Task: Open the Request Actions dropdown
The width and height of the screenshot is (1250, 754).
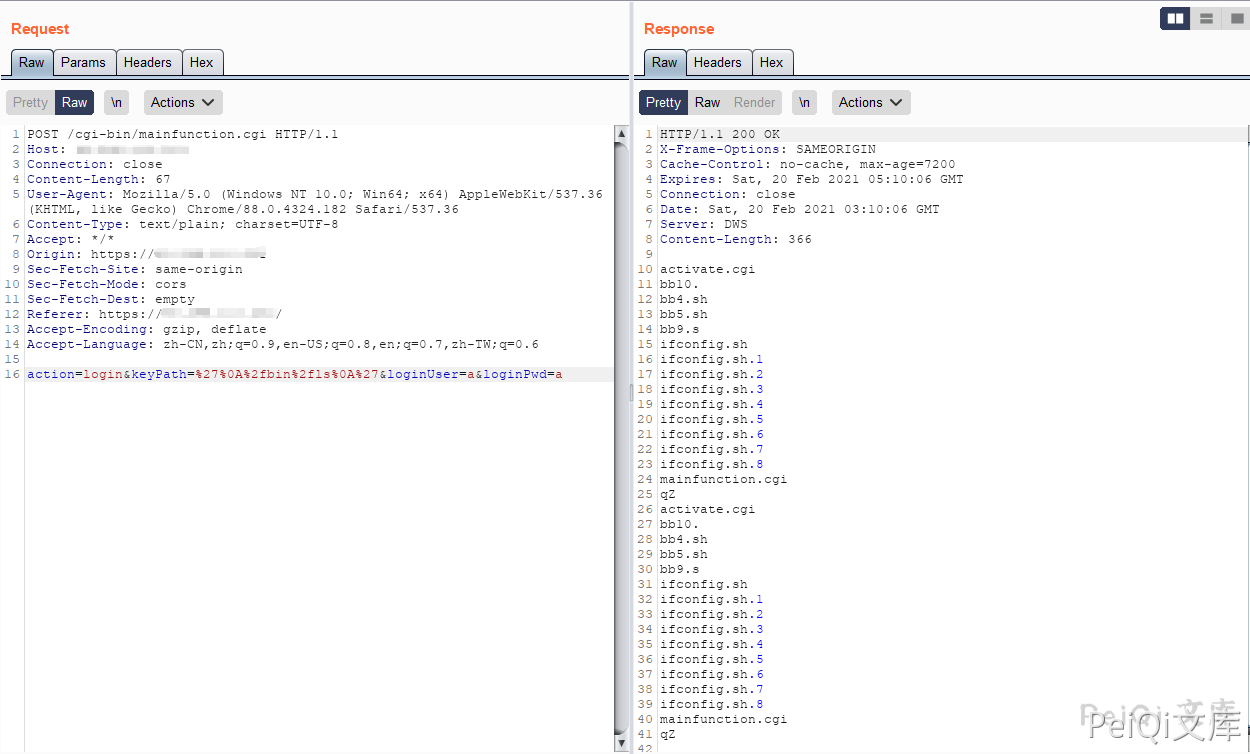Action: point(183,102)
